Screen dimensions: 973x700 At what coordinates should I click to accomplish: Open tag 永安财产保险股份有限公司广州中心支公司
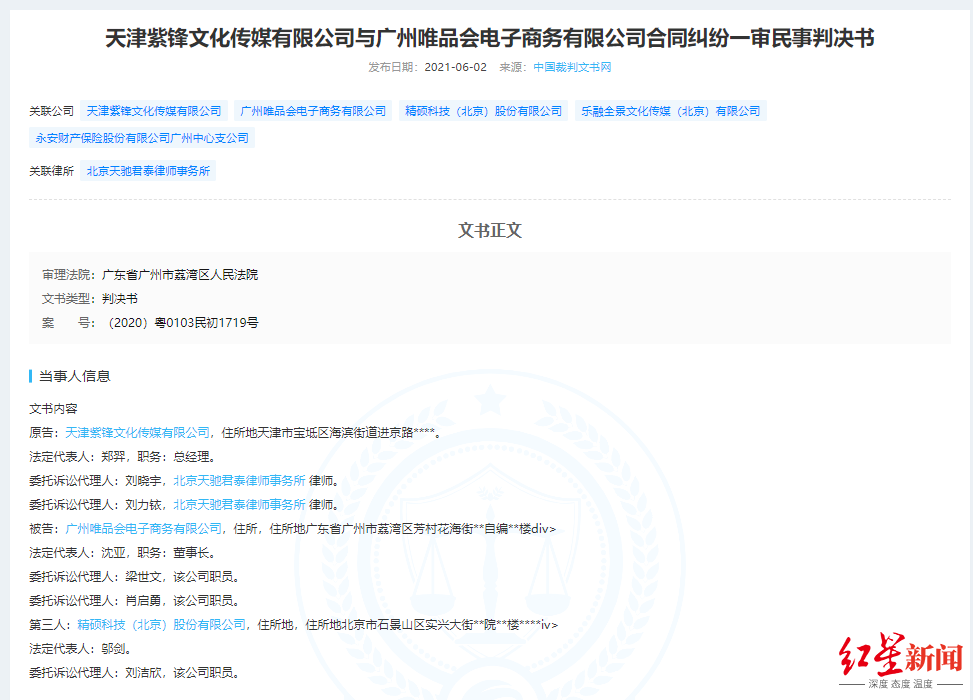pyautogui.click(x=142, y=138)
